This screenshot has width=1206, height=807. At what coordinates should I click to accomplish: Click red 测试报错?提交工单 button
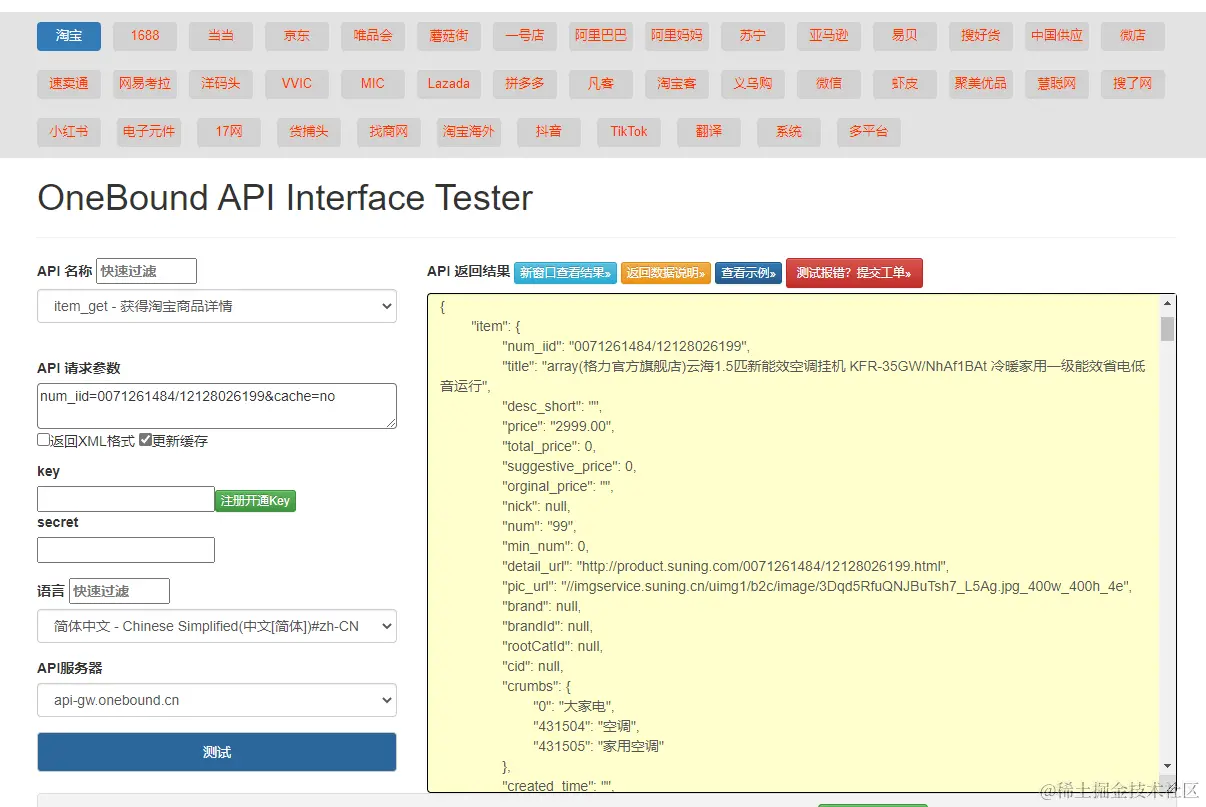click(x=854, y=273)
